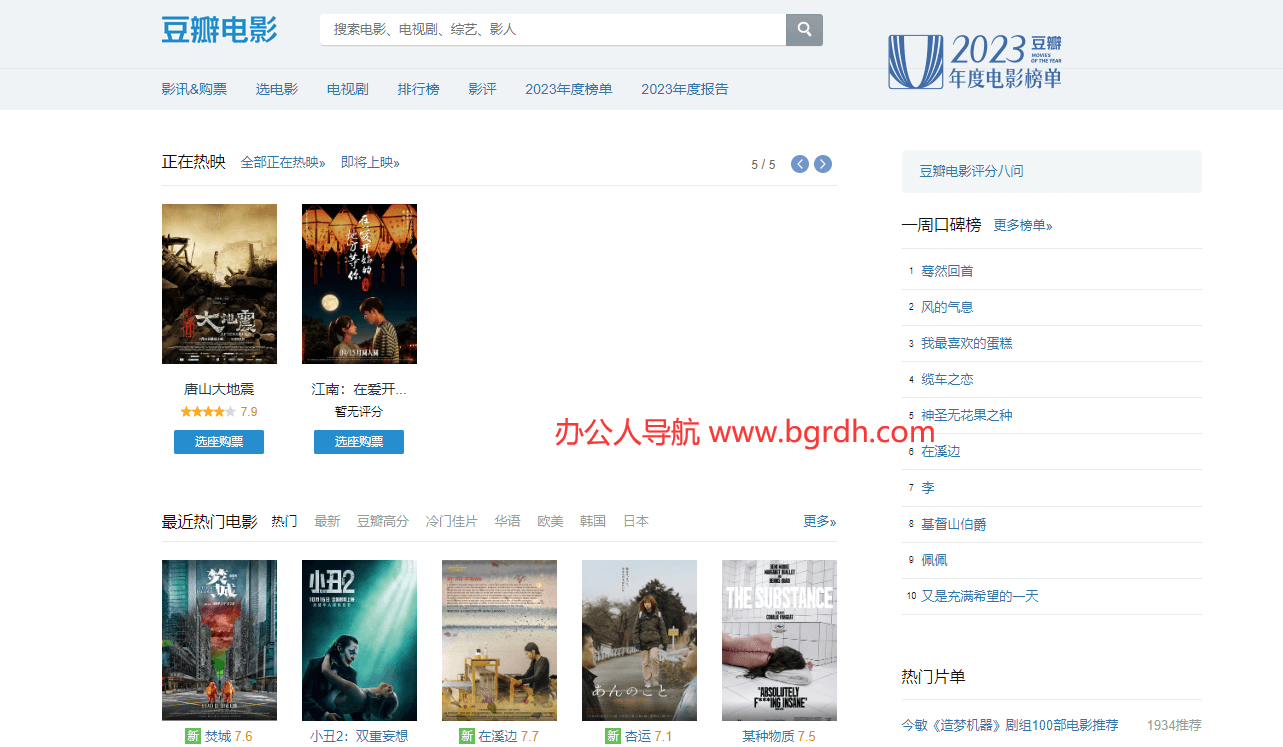This screenshot has width=1283, height=747.
Task: Click the magnifier search button
Action: (804, 30)
